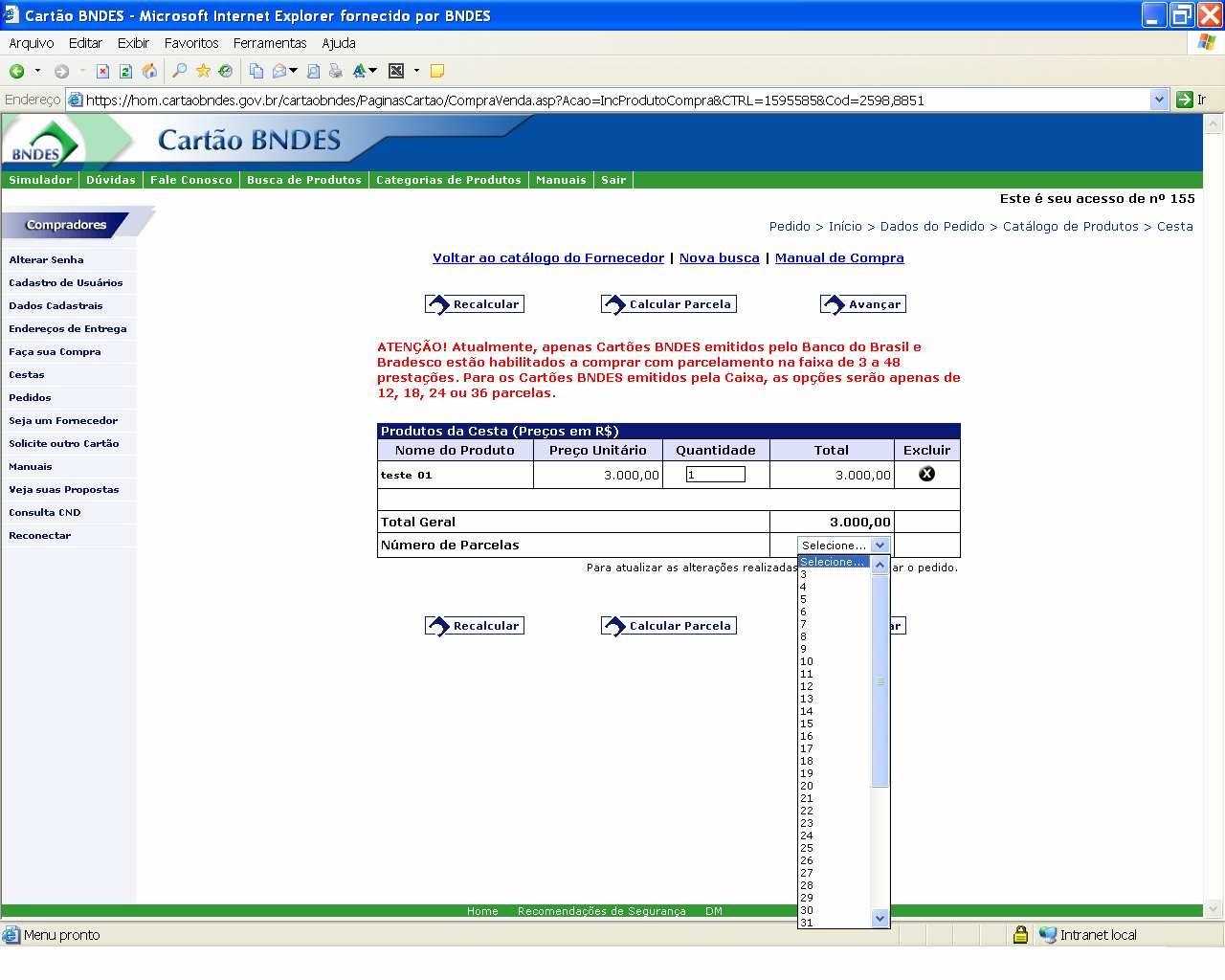
Task: Click the parcelas list scrollbar down arrow
Action: (880, 919)
